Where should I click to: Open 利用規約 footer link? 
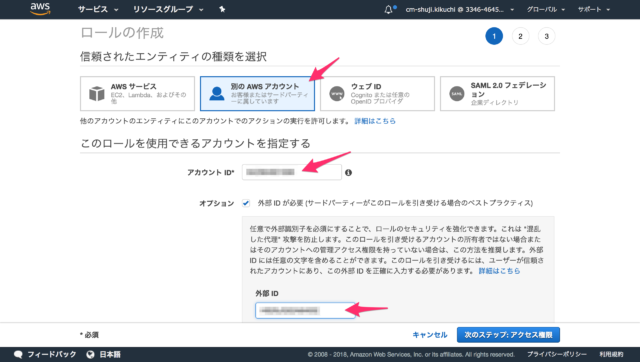coord(611,354)
